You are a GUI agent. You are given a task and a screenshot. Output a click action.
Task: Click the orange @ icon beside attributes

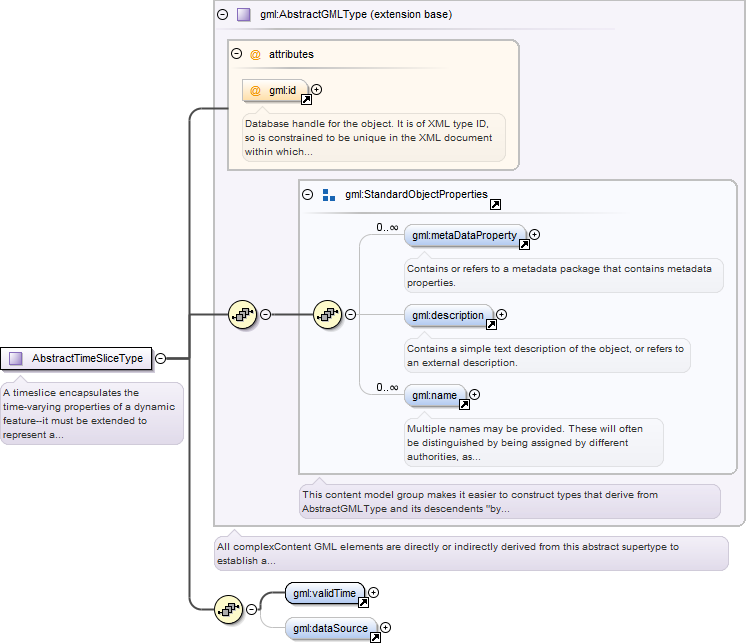coord(255,54)
